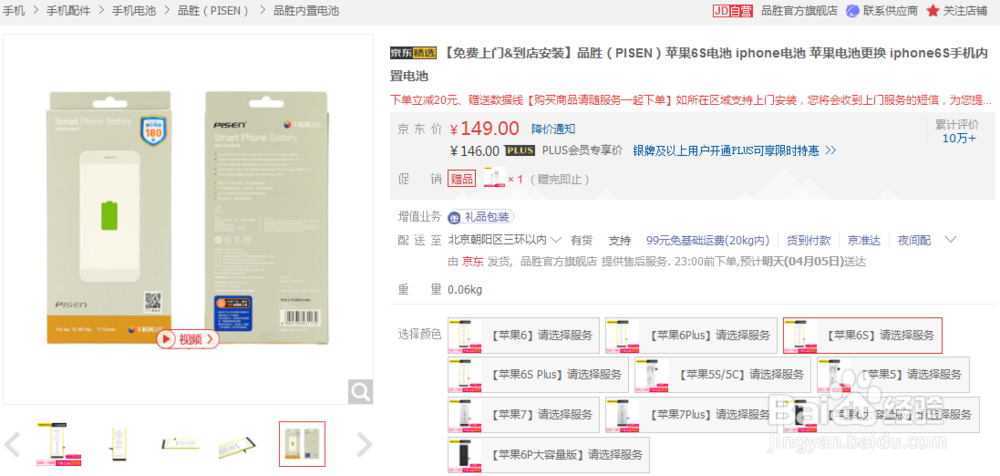Click the ¥149.00 price
This screenshot has width=1000, height=476.
pos(485,129)
